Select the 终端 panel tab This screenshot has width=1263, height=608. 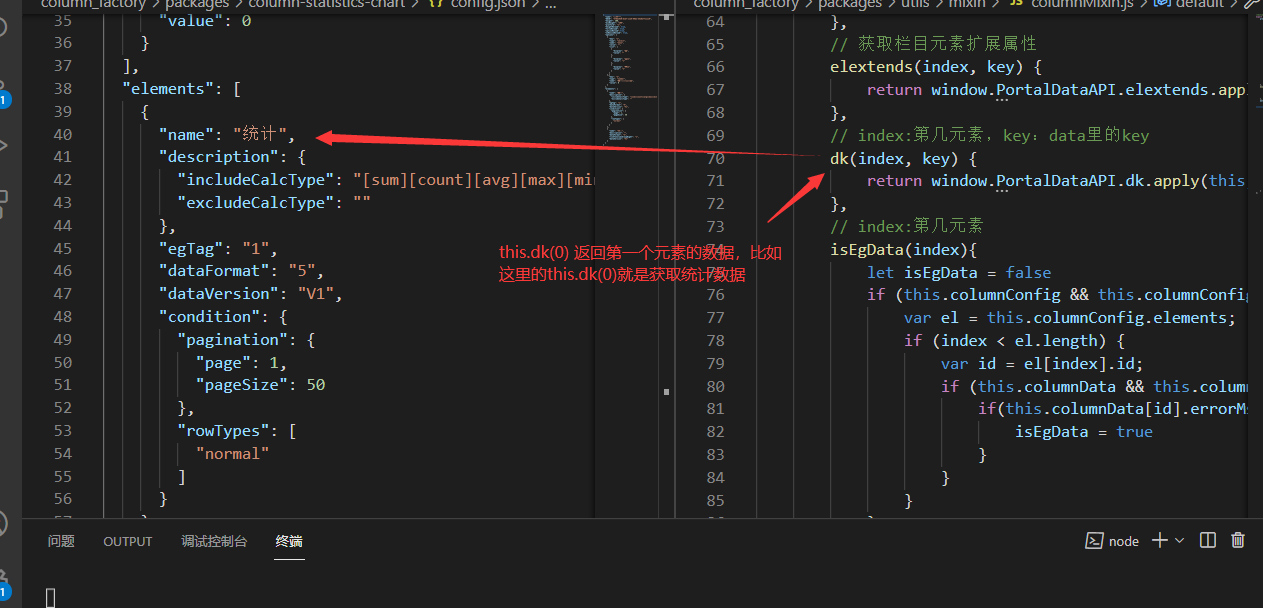(289, 541)
